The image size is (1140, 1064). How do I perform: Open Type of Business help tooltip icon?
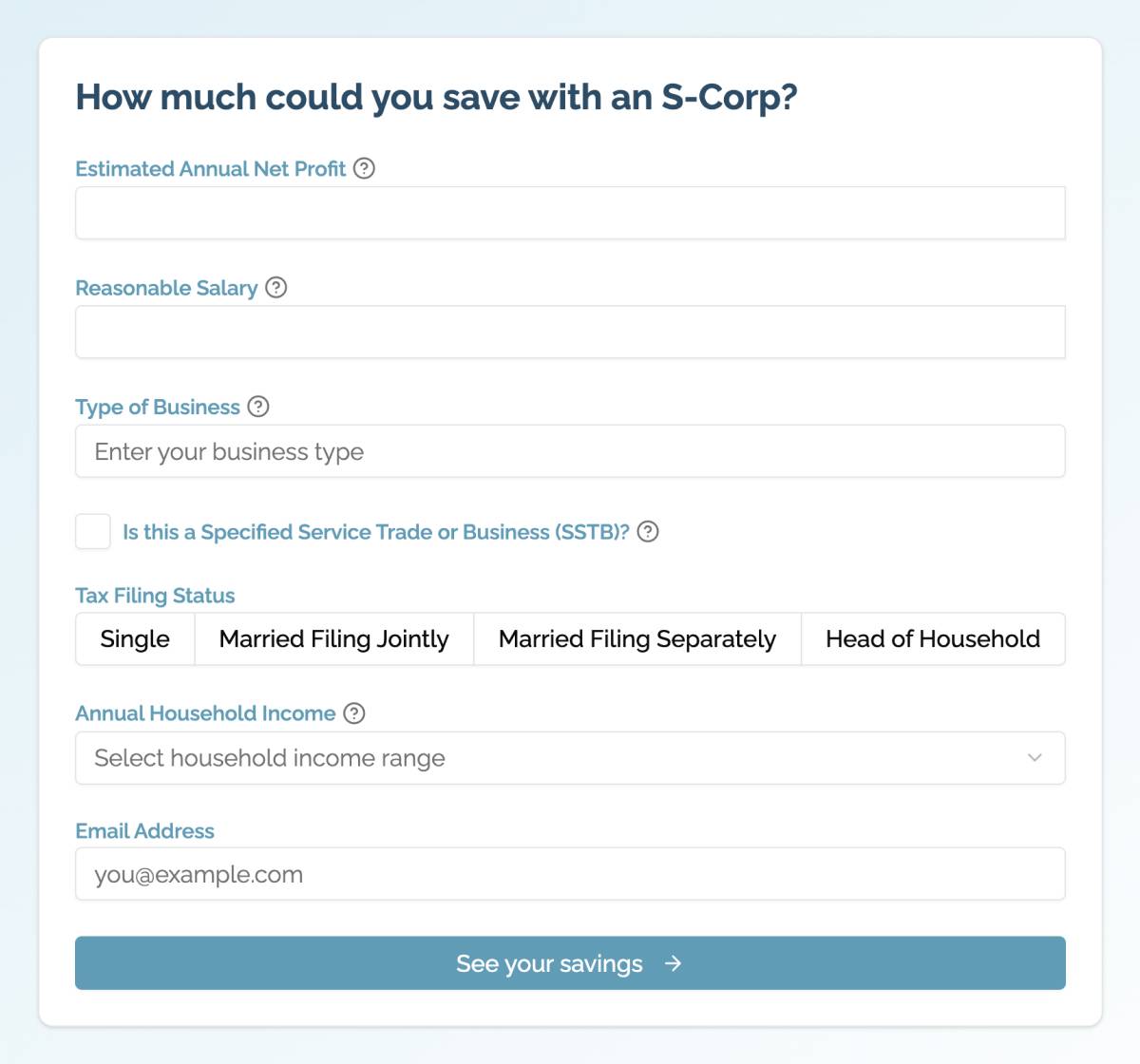coord(258,407)
